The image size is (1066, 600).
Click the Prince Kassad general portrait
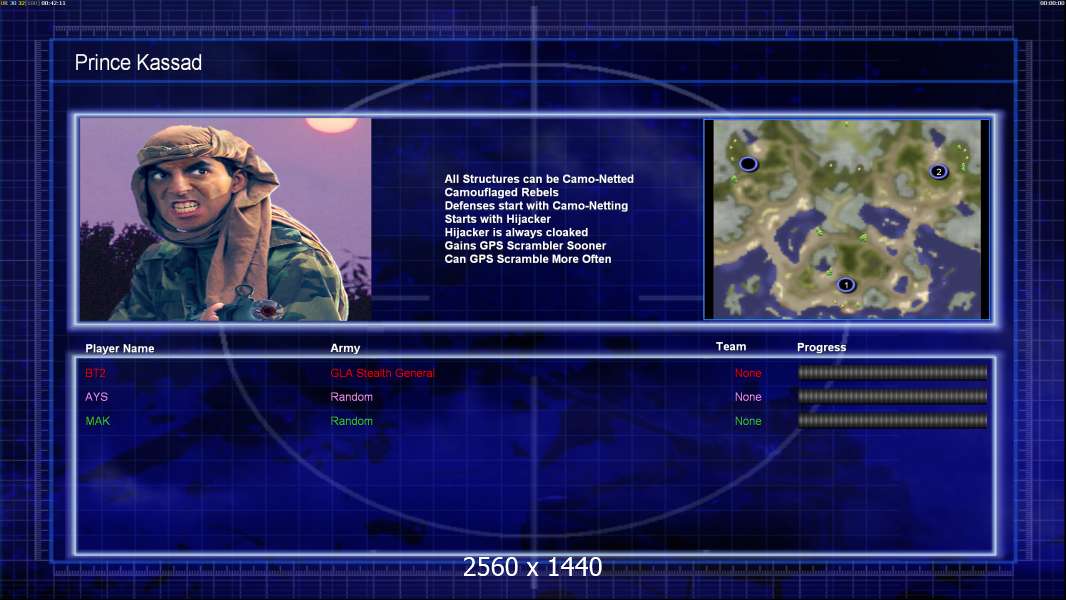225,219
